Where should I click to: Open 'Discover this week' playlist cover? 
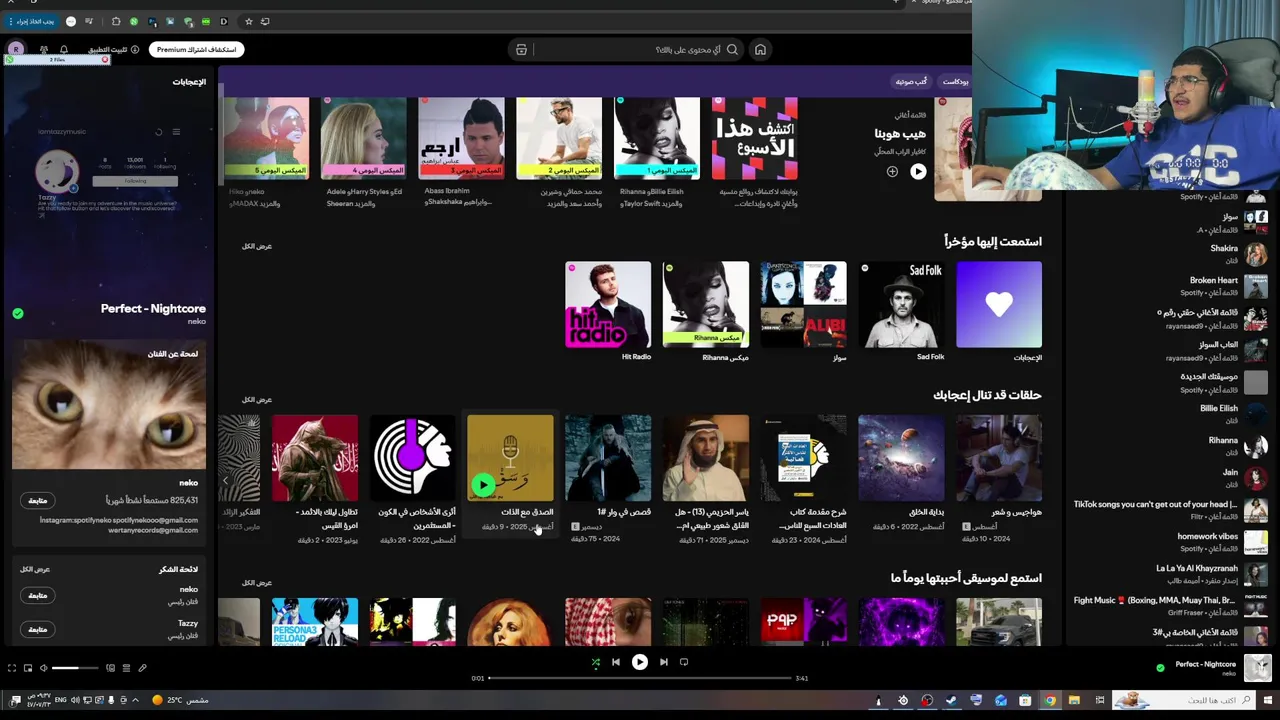pos(755,138)
